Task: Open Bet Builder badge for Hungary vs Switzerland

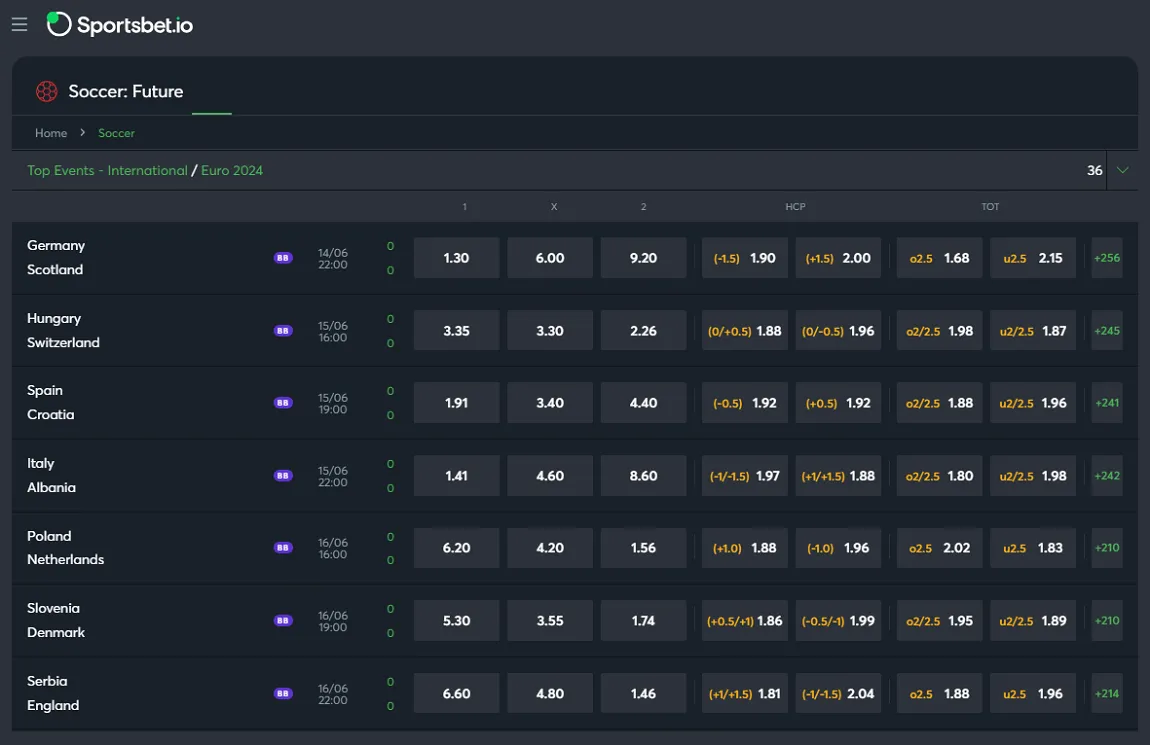Action: pos(283,330)
